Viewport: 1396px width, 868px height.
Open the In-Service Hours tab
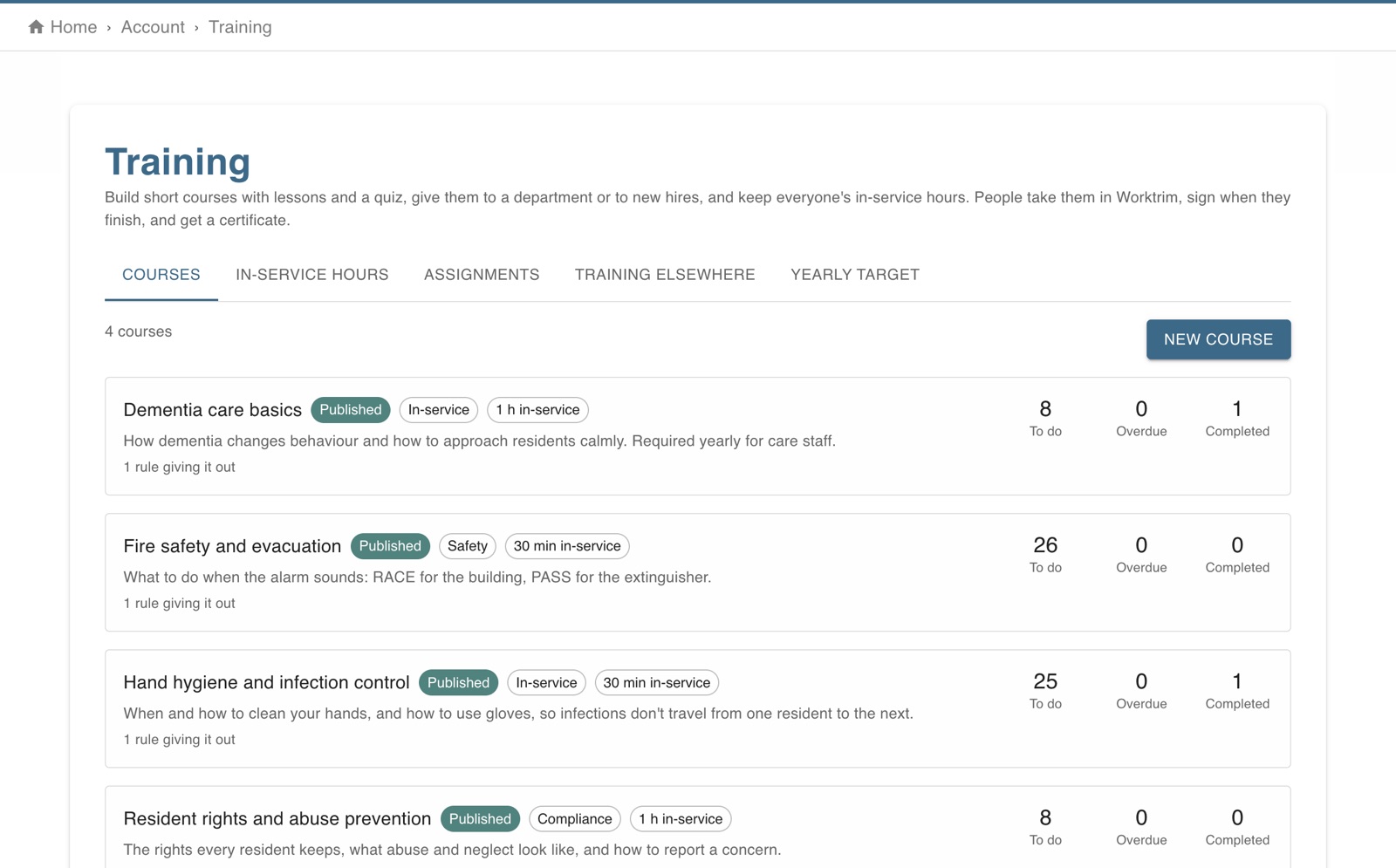click(312, 275)
